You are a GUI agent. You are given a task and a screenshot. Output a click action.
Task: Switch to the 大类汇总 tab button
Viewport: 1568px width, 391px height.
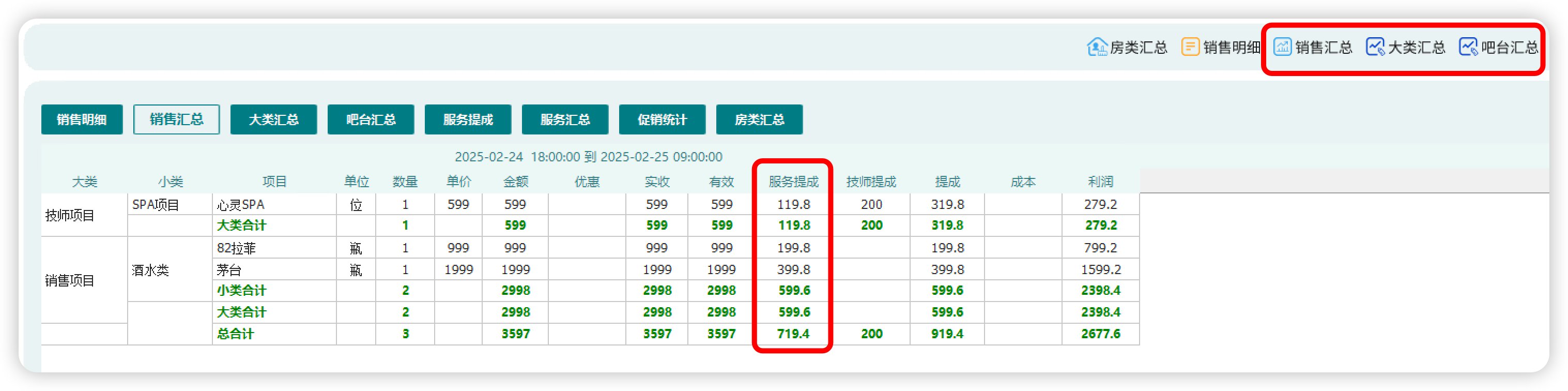click(x=273, y=119)
